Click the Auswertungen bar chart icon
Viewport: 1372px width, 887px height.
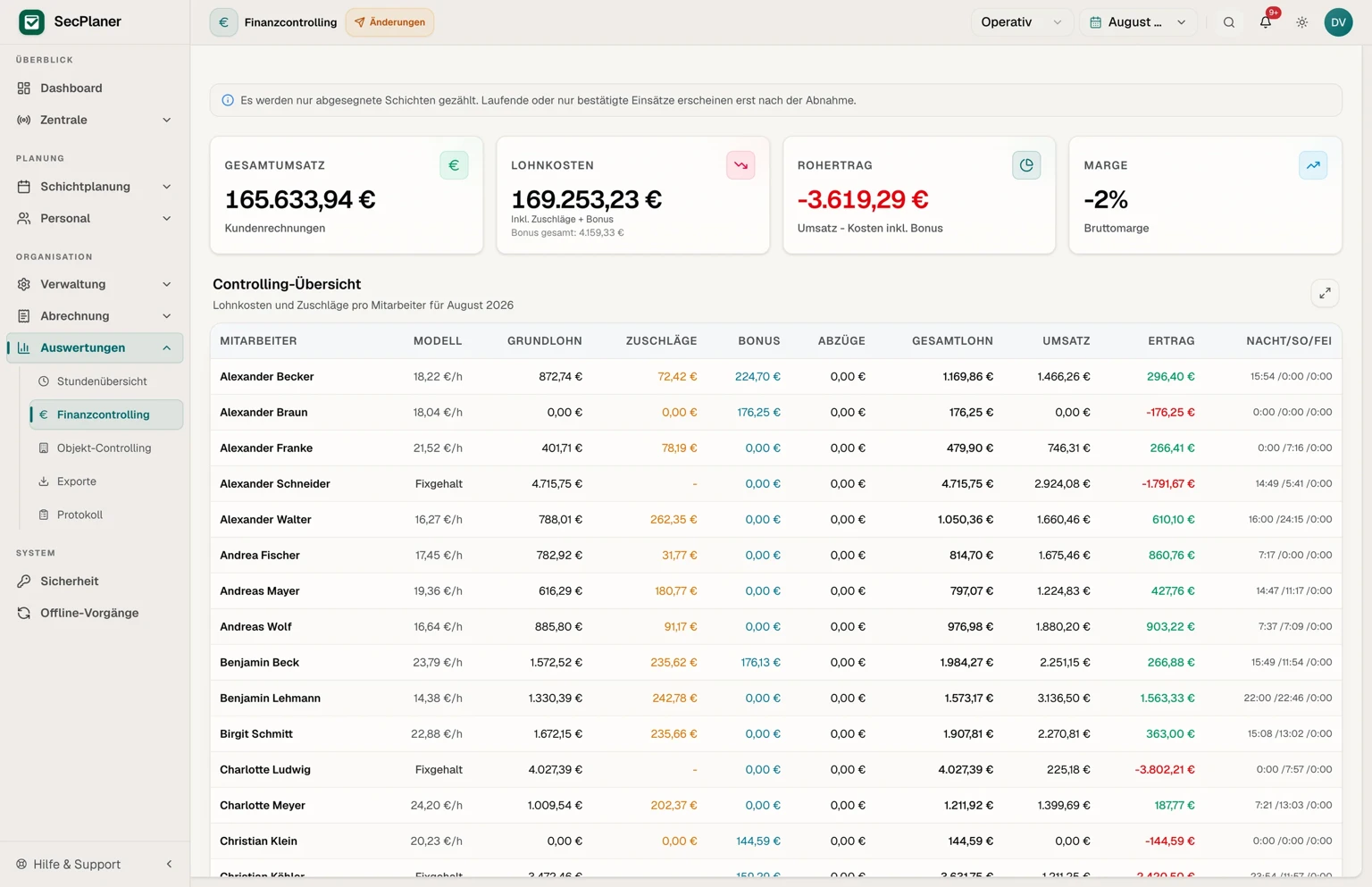[x=24, y=347]
